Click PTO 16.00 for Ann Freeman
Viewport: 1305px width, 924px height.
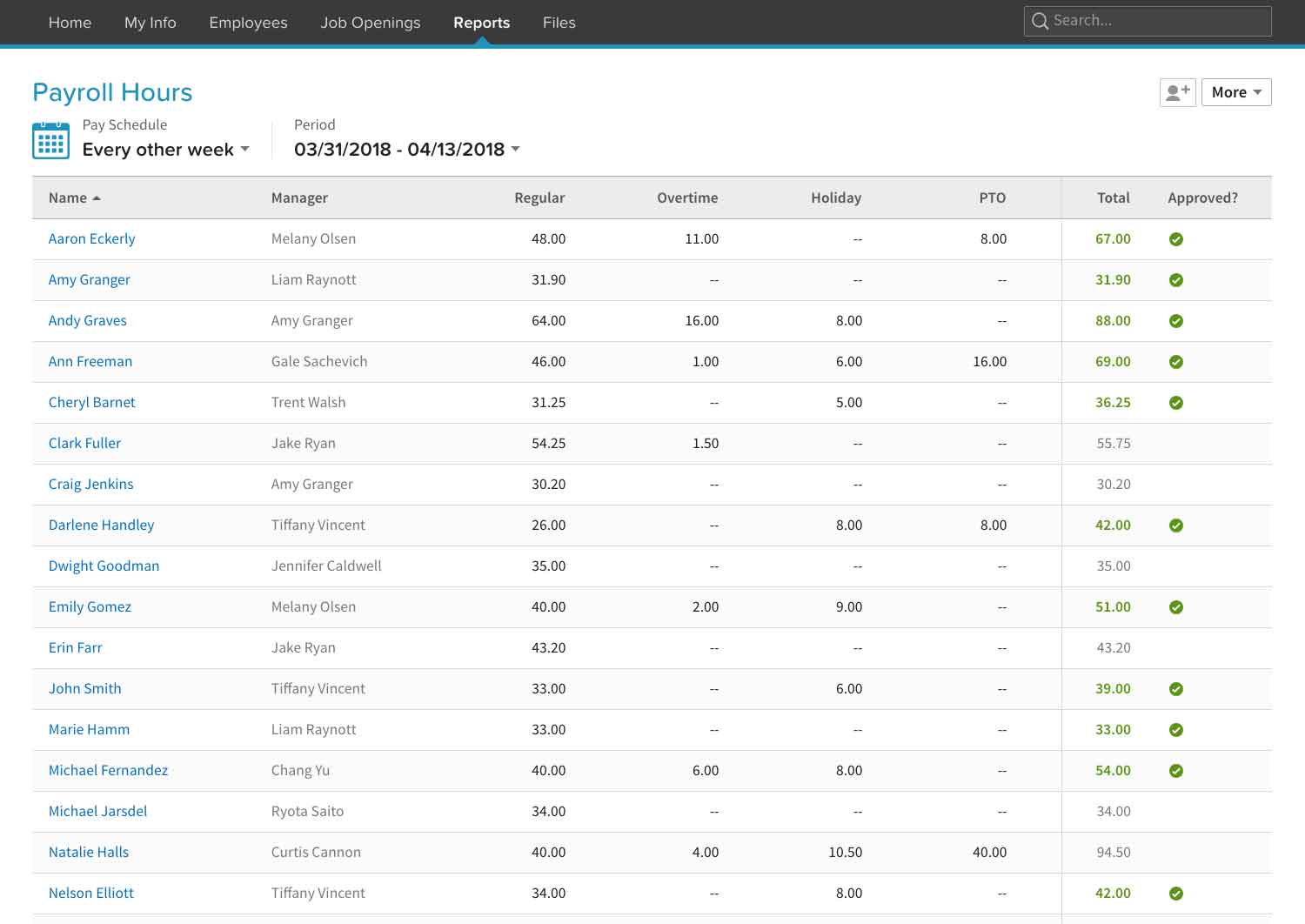[990, 361]
